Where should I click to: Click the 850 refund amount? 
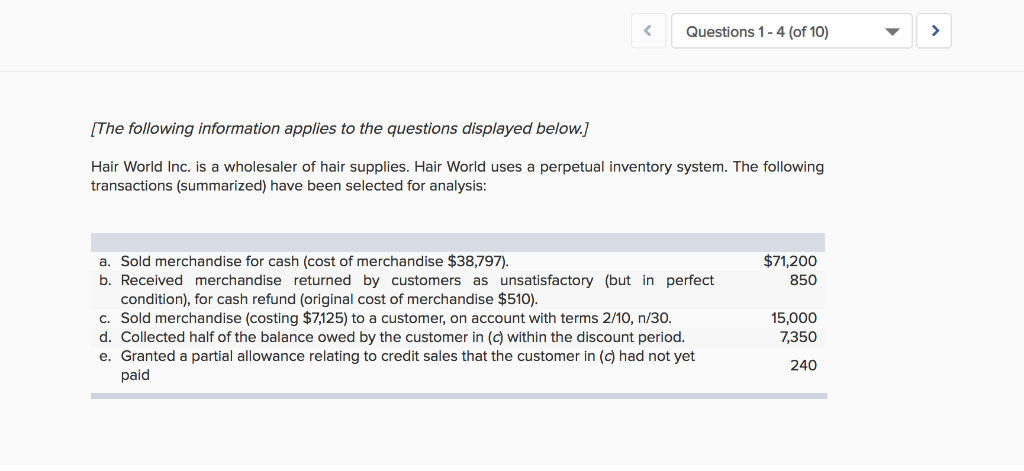coord(803,280)
